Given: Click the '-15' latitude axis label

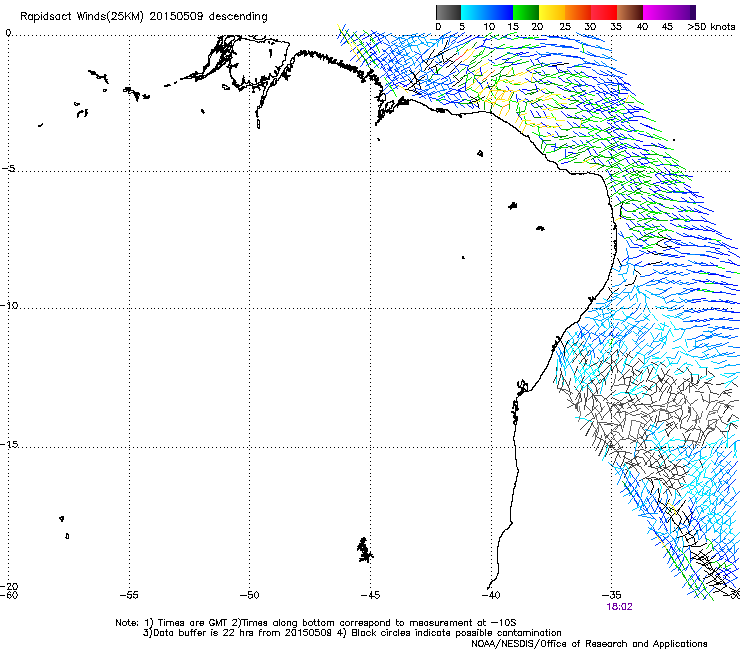Looking at the screenshot, I should (x=9, y=444).
